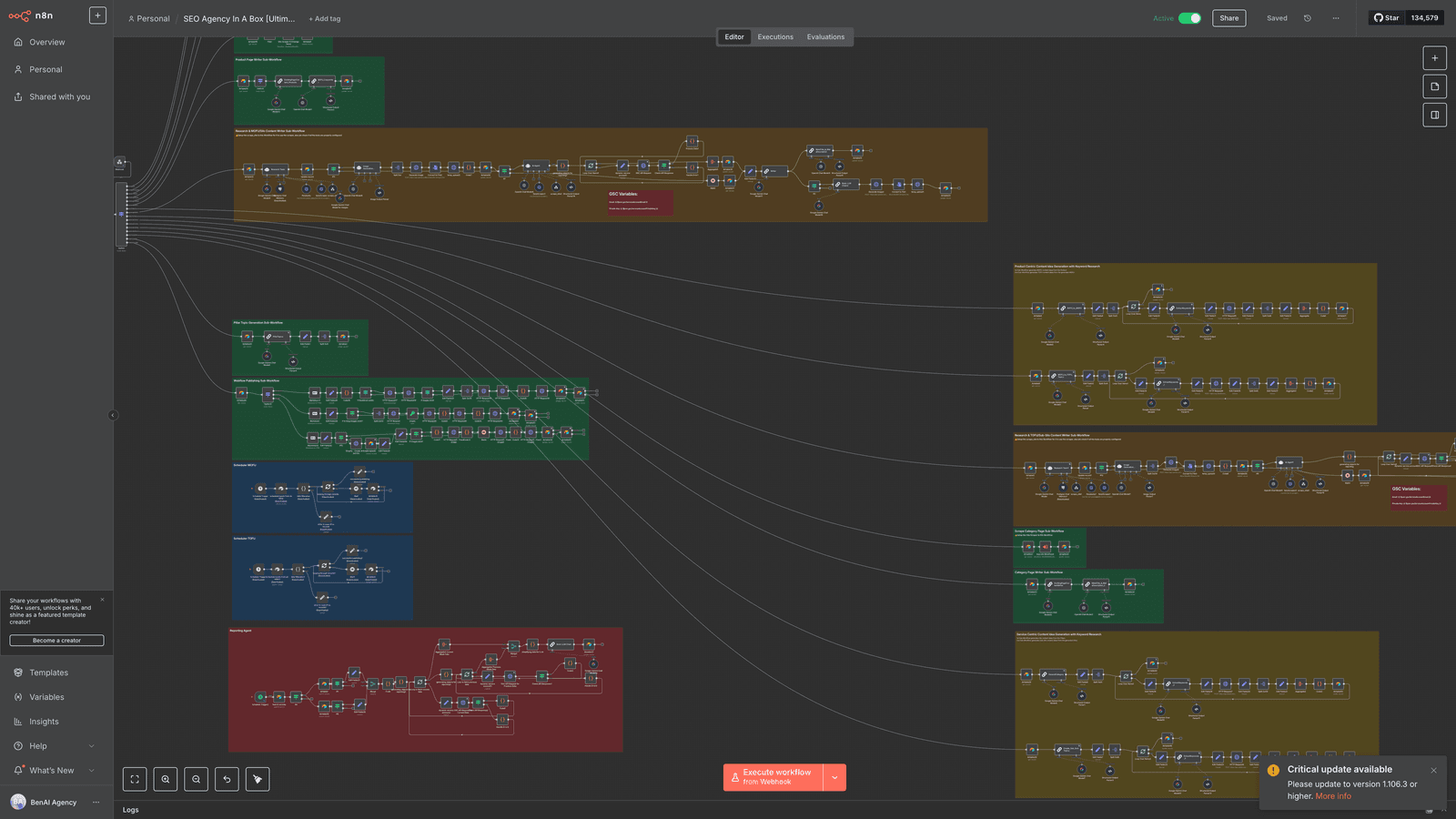Collapse the sidebar with the chevron handle

(113, 415)
